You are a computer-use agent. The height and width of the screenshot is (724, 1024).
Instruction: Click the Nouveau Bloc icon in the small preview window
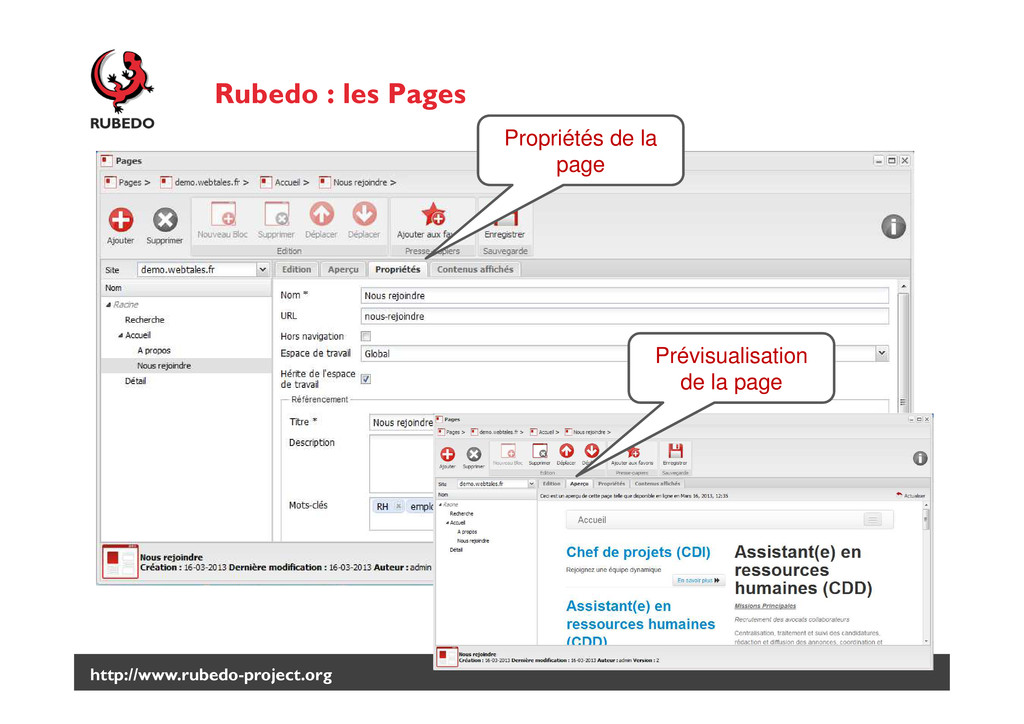[x=508, y=451]
